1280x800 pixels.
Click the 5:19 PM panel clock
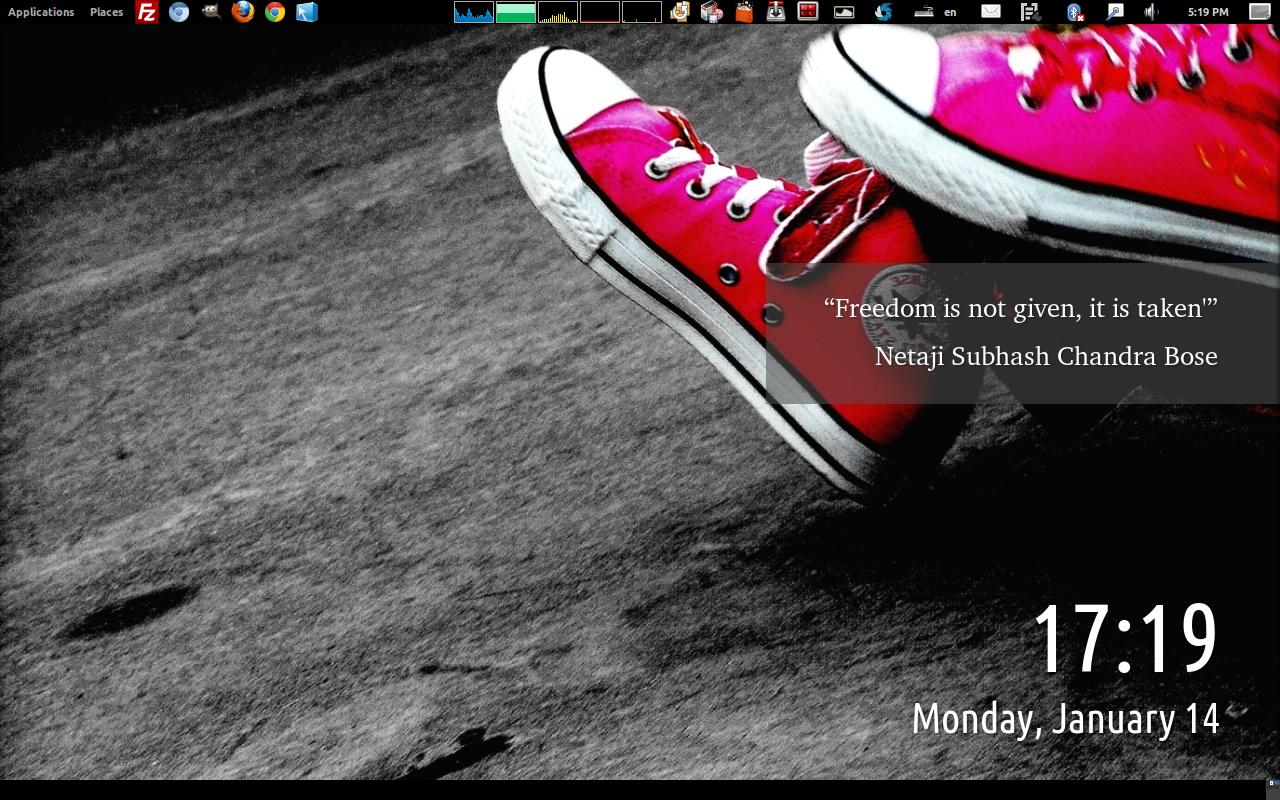click(x=1208, y=12)
